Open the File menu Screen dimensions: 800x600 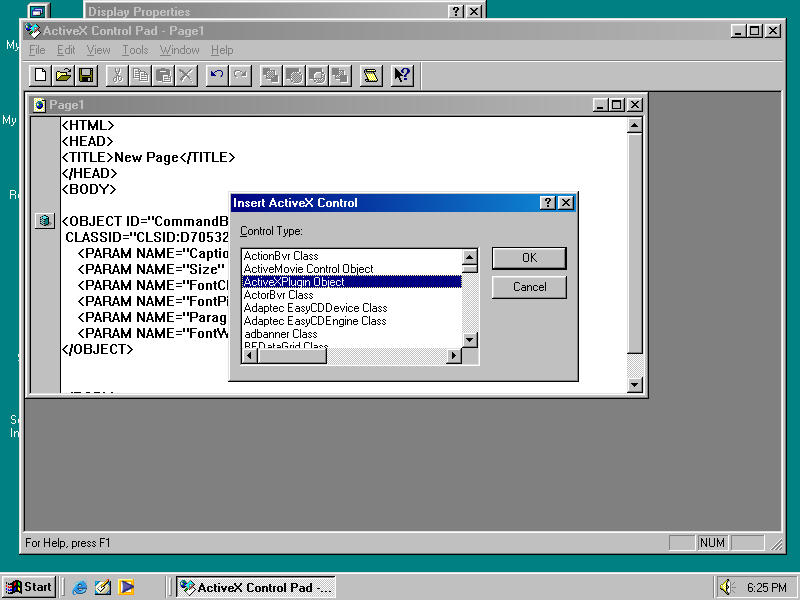[37, 50]
